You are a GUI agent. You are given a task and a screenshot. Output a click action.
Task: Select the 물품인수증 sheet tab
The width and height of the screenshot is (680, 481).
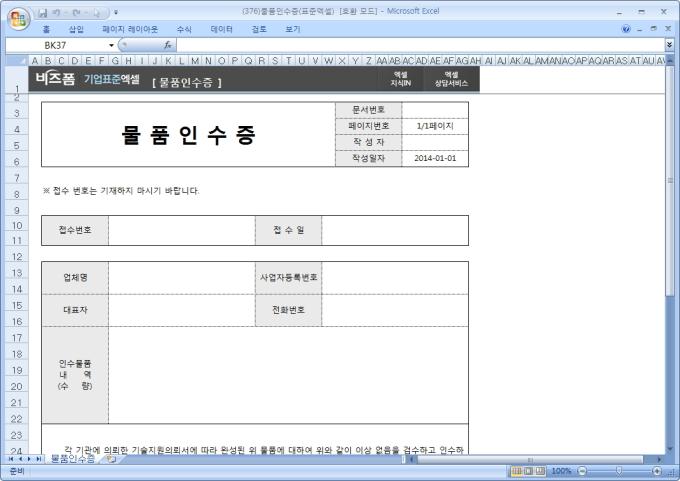coord(72,459)
